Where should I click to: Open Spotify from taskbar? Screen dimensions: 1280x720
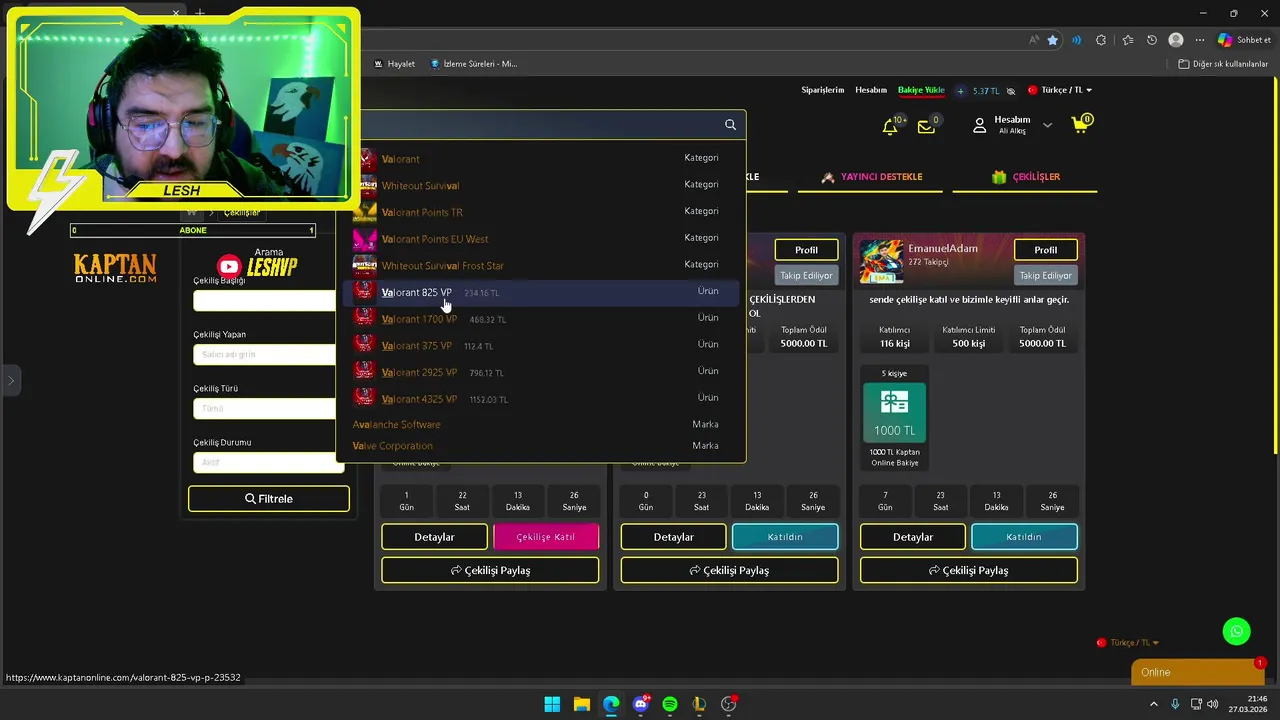pos(670,704)
